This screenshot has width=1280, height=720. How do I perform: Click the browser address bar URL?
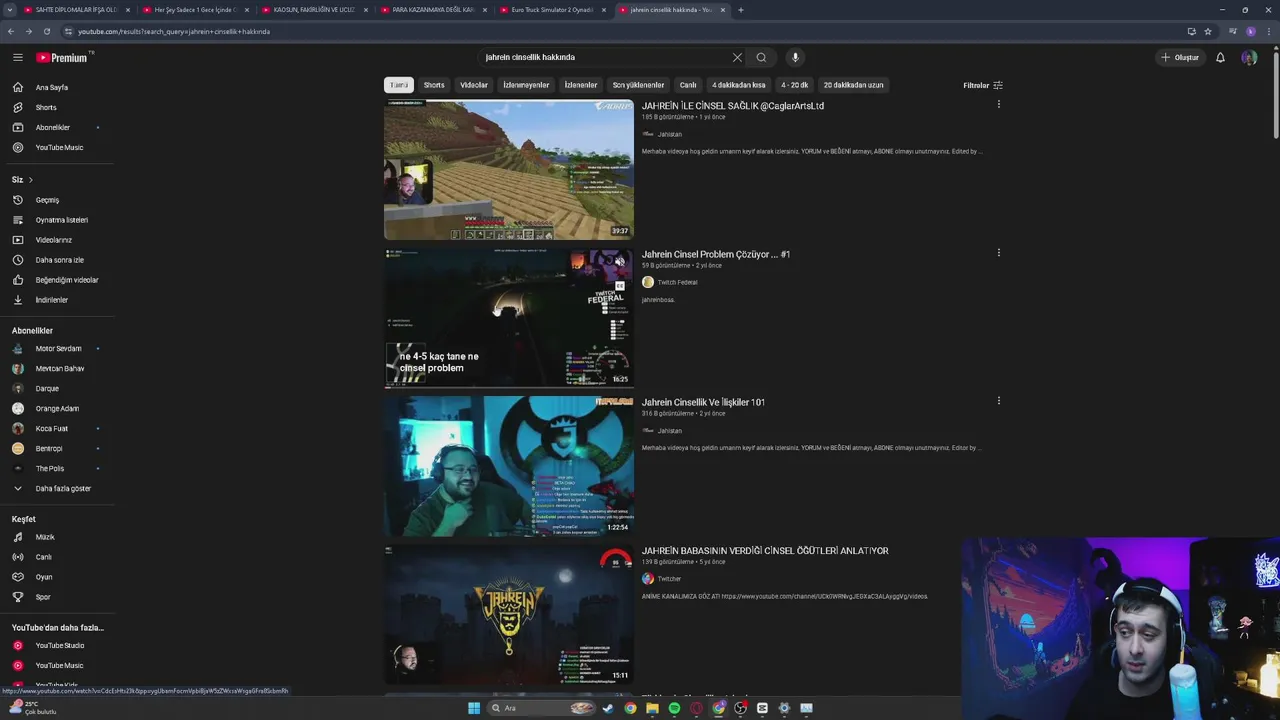coord(174,31)
